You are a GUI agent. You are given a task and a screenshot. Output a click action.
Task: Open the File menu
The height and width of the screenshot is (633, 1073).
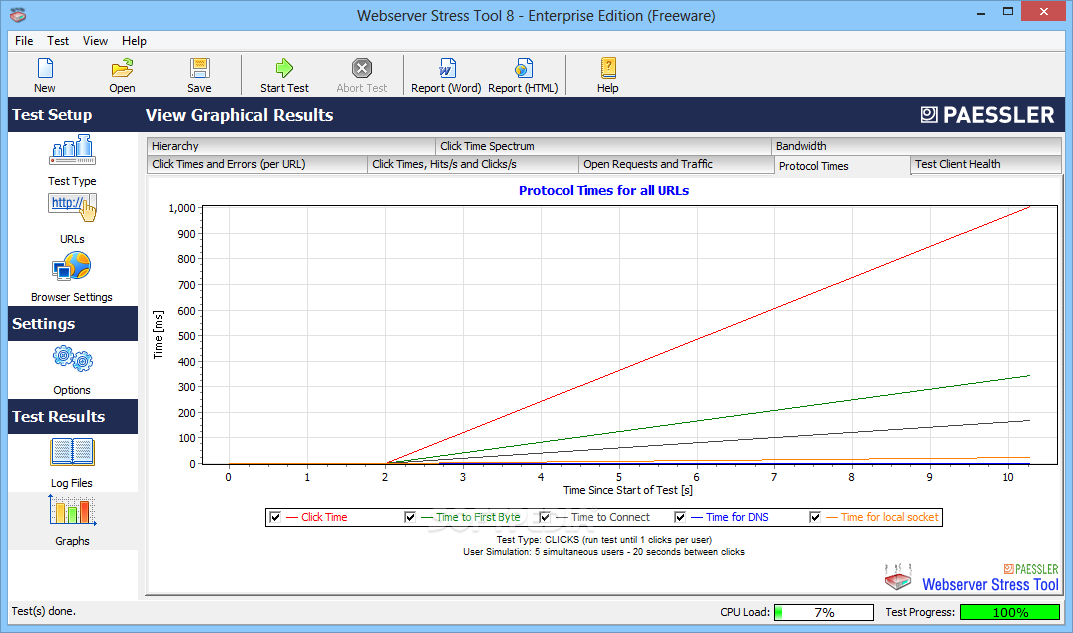(24, 41)
